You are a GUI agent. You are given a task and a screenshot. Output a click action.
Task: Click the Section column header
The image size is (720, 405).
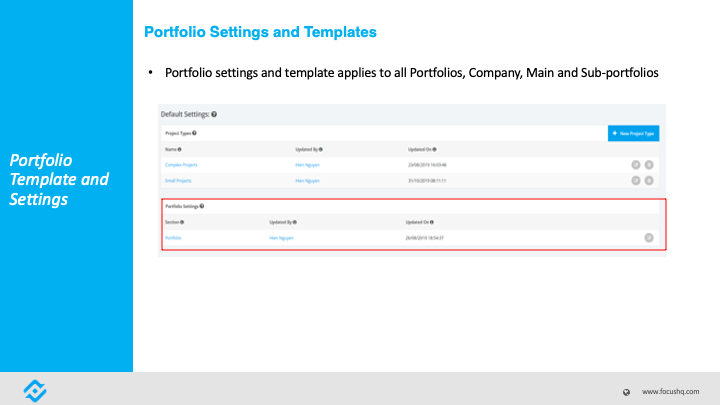pos(172,222)
